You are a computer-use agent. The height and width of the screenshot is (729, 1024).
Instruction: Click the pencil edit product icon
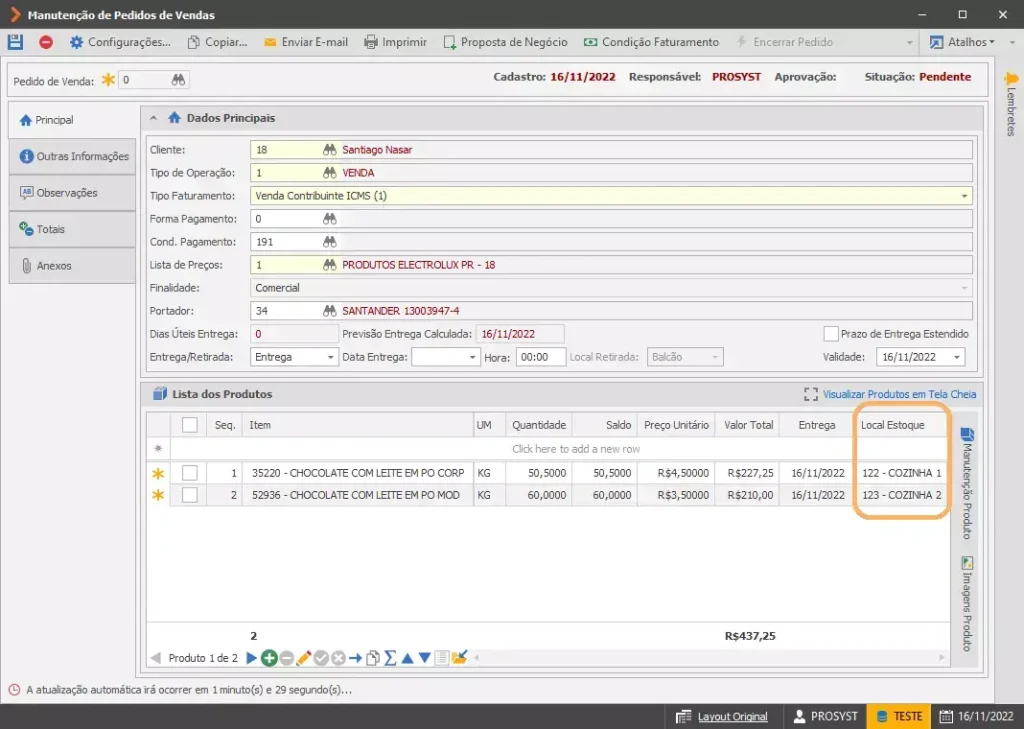[304, 658]
